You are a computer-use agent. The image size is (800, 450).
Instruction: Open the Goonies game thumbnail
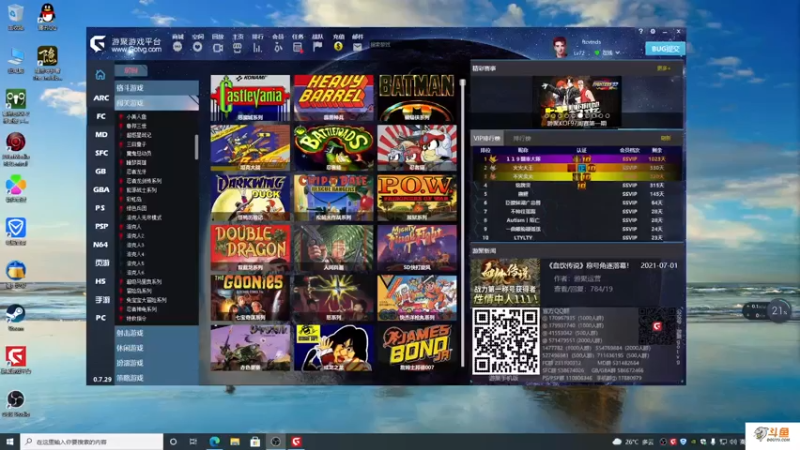(251, 298)
